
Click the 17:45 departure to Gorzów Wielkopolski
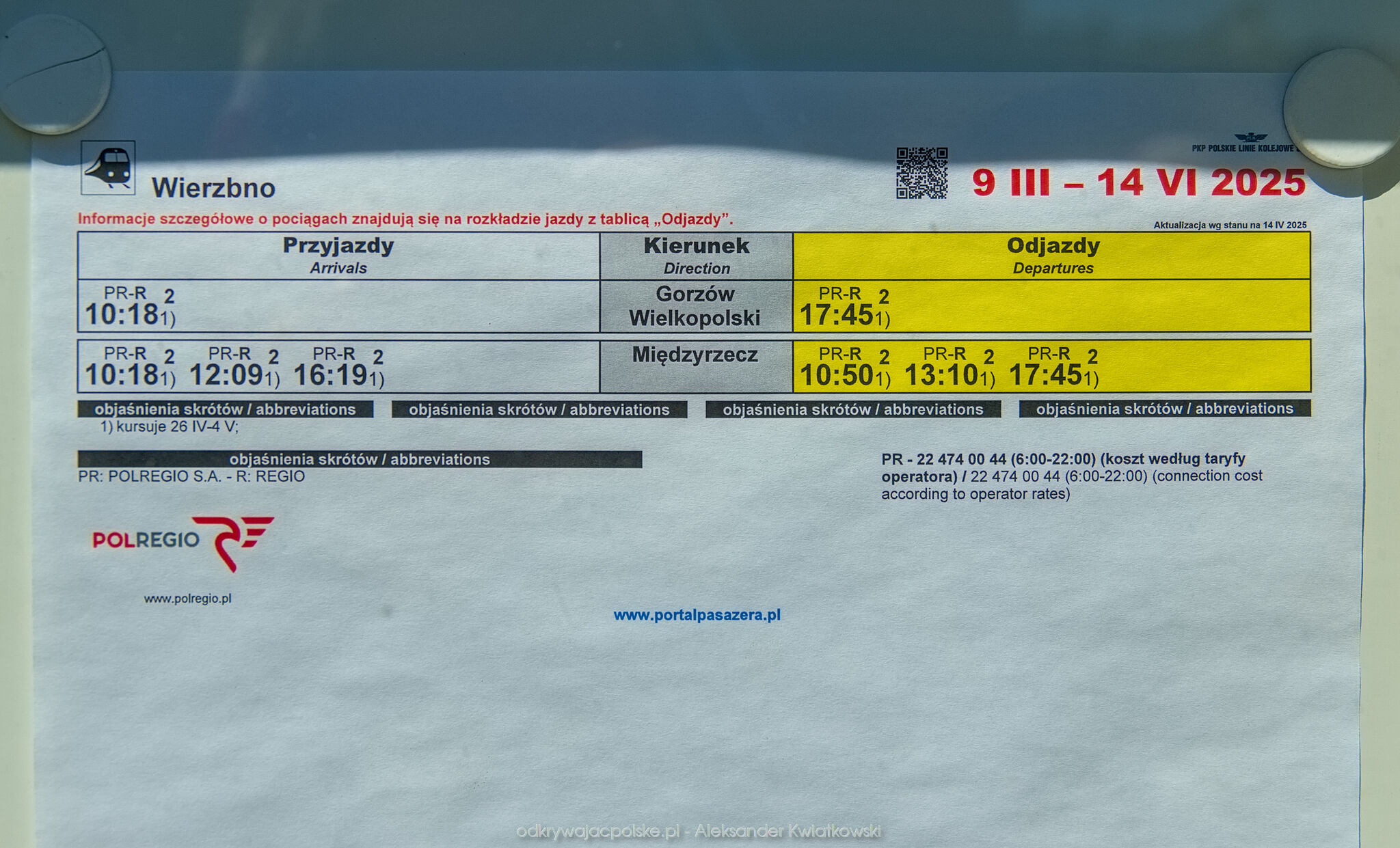[x=837, y=315]
